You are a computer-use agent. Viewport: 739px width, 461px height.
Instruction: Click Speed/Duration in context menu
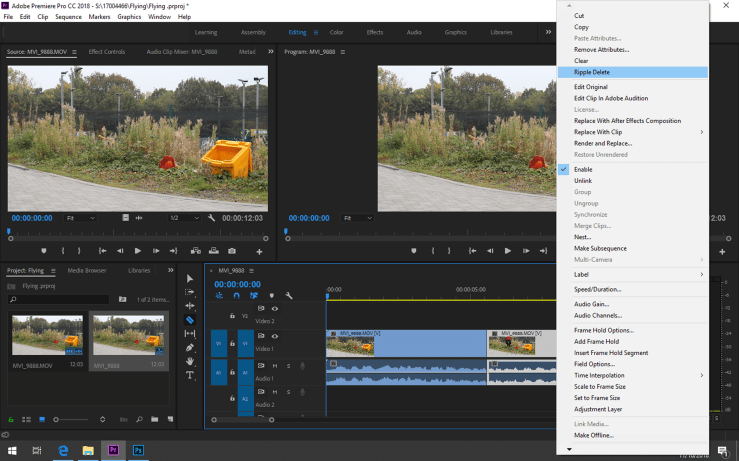[x=597, y=289]
